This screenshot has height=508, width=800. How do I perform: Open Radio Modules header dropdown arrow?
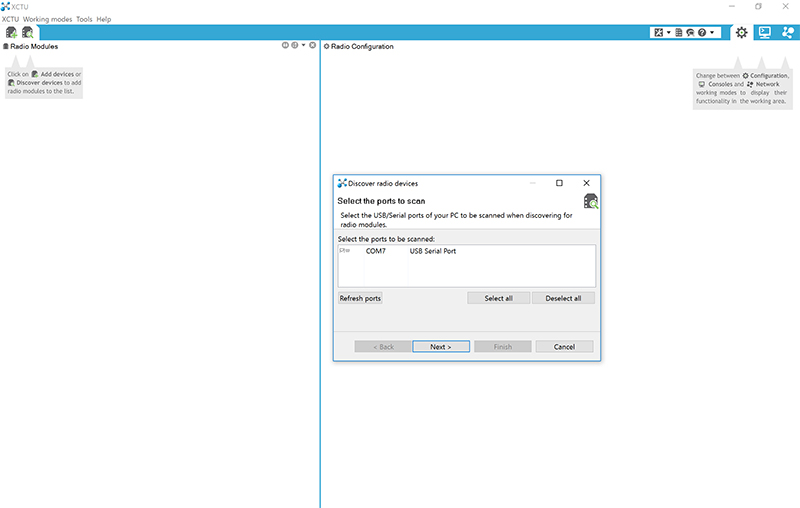pos(304,45)
